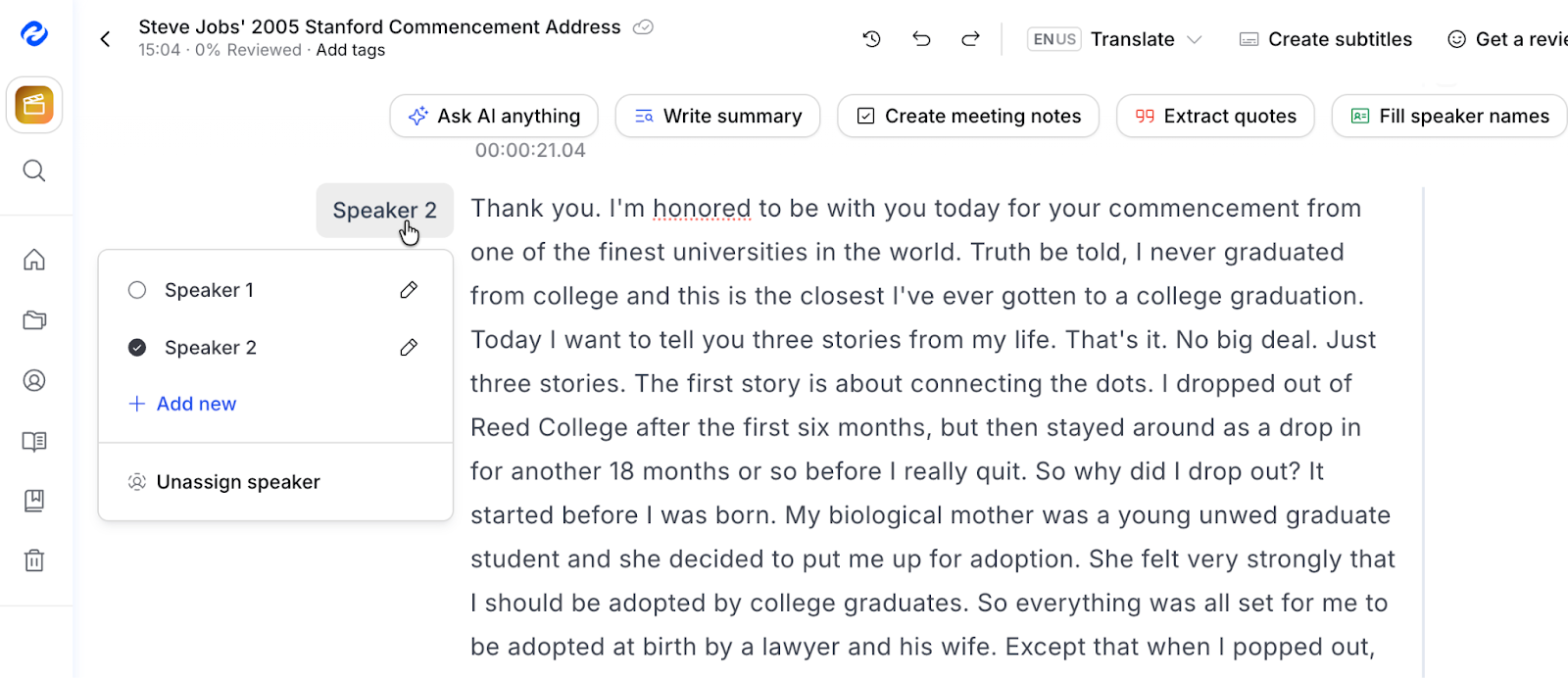1568x678 pixels.
Task: Open the folders icon in the sidebar
Action: (34, 320)
